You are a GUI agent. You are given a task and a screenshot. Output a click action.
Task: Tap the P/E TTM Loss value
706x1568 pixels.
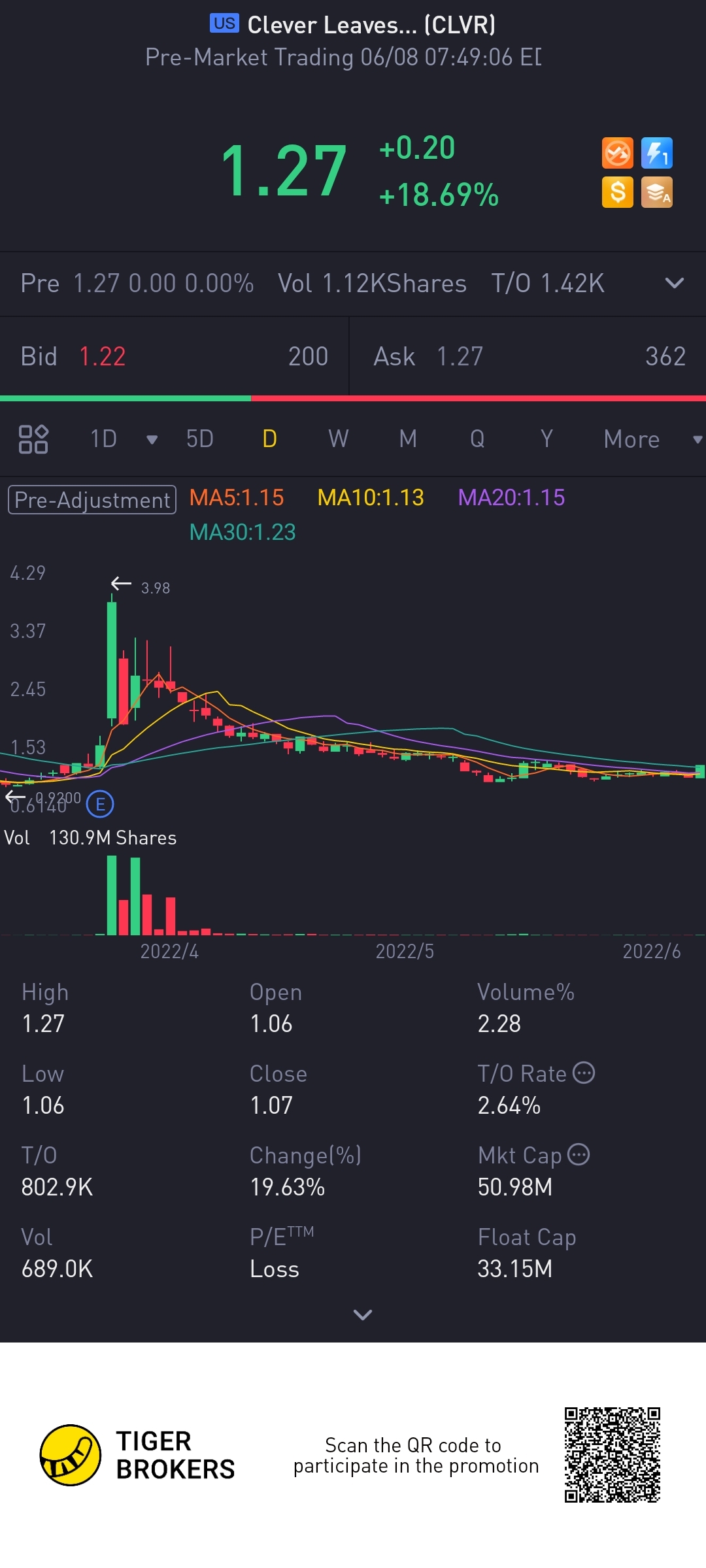[275, 1269]
